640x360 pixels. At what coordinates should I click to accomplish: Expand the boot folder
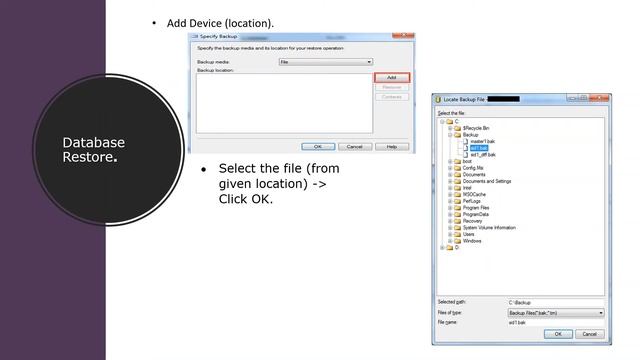pyautogui.click(x=450, y=161)
